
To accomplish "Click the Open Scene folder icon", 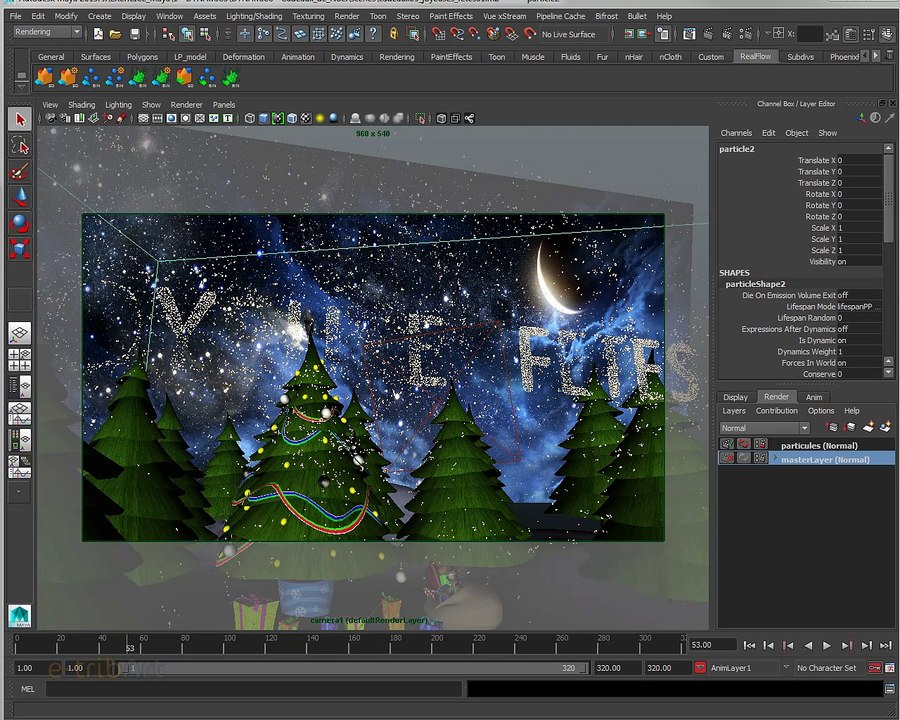I will [x=116, y=34].
